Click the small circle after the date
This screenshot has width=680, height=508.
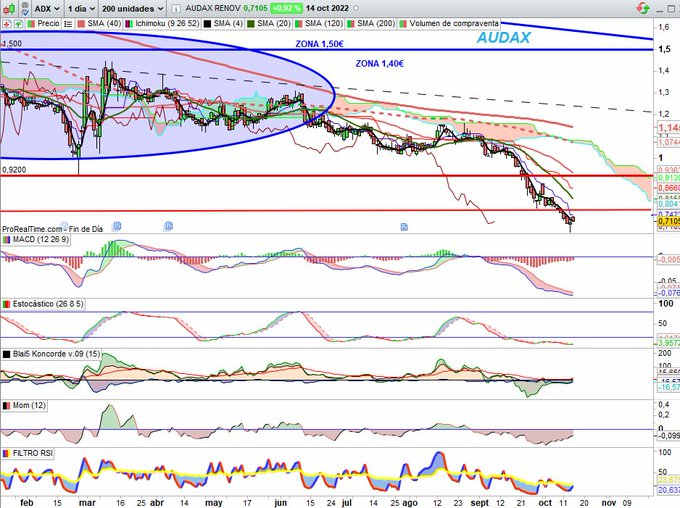pyautogui.click(x=356, y=8)
